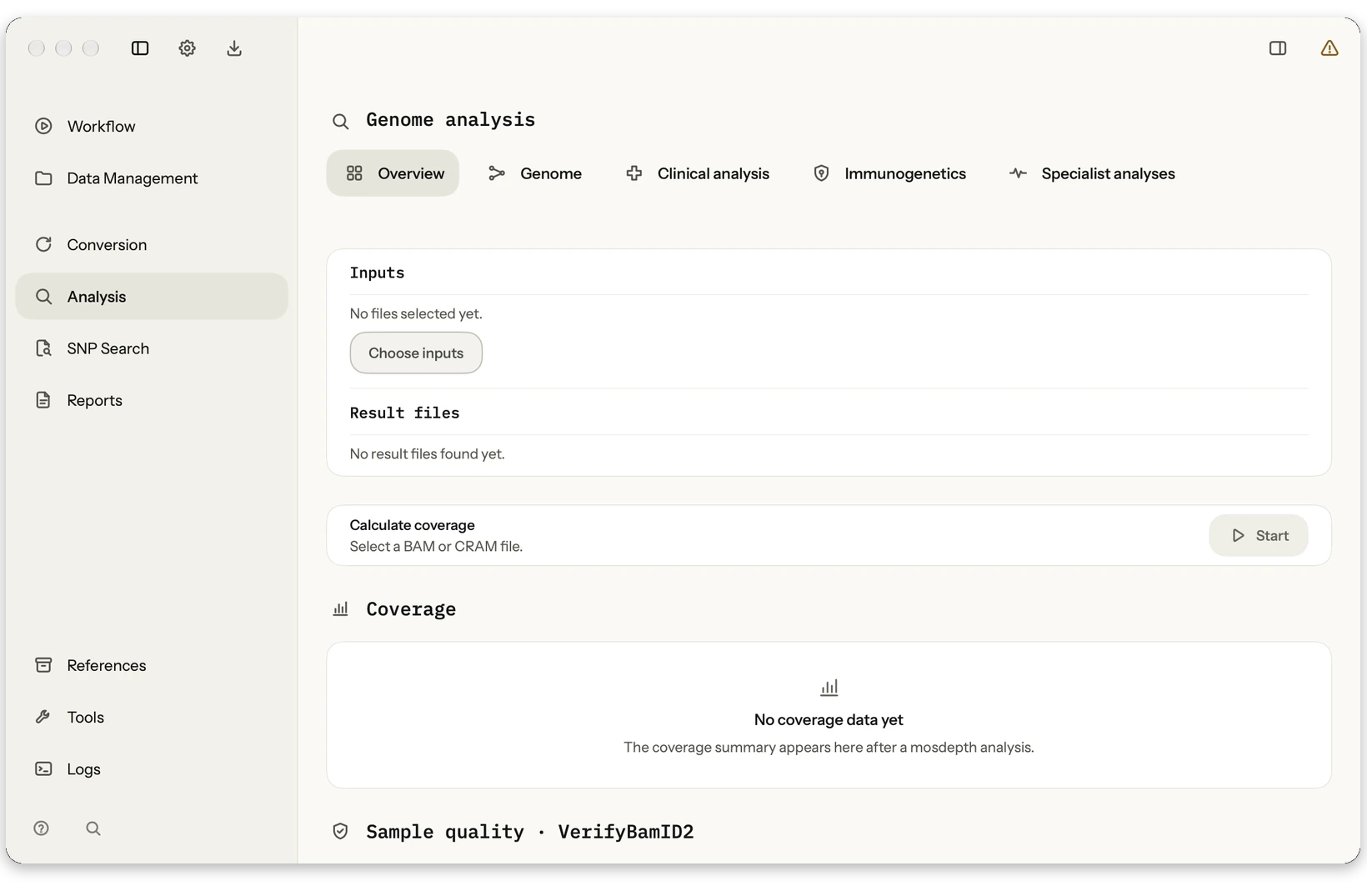Switch to the Genome tab
This screenshot has height=896, width=1367.
click(x=534, y=173)
